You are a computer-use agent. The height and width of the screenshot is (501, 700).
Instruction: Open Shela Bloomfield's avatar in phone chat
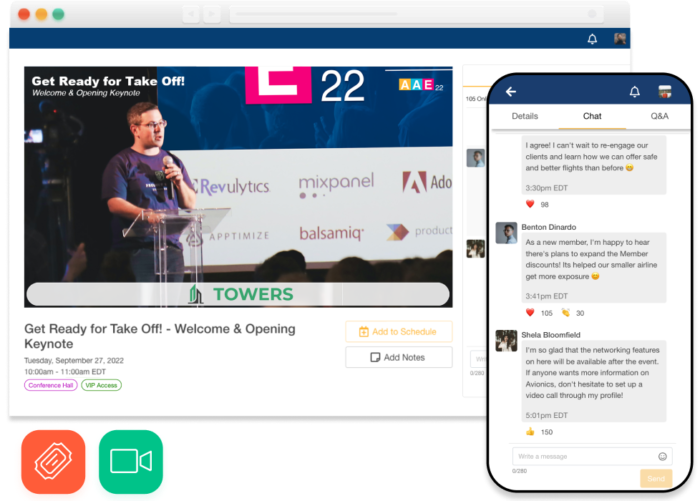pyautogui.click(x=506, y=341)
